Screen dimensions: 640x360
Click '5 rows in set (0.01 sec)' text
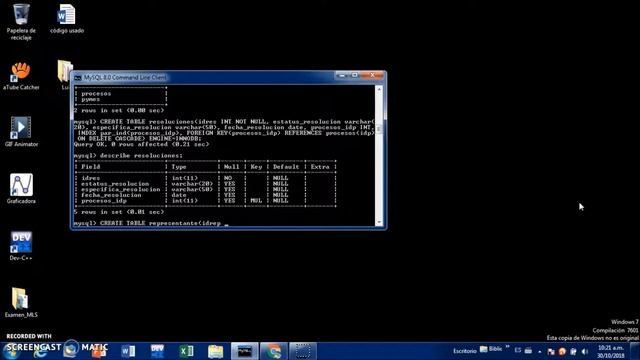119,212
